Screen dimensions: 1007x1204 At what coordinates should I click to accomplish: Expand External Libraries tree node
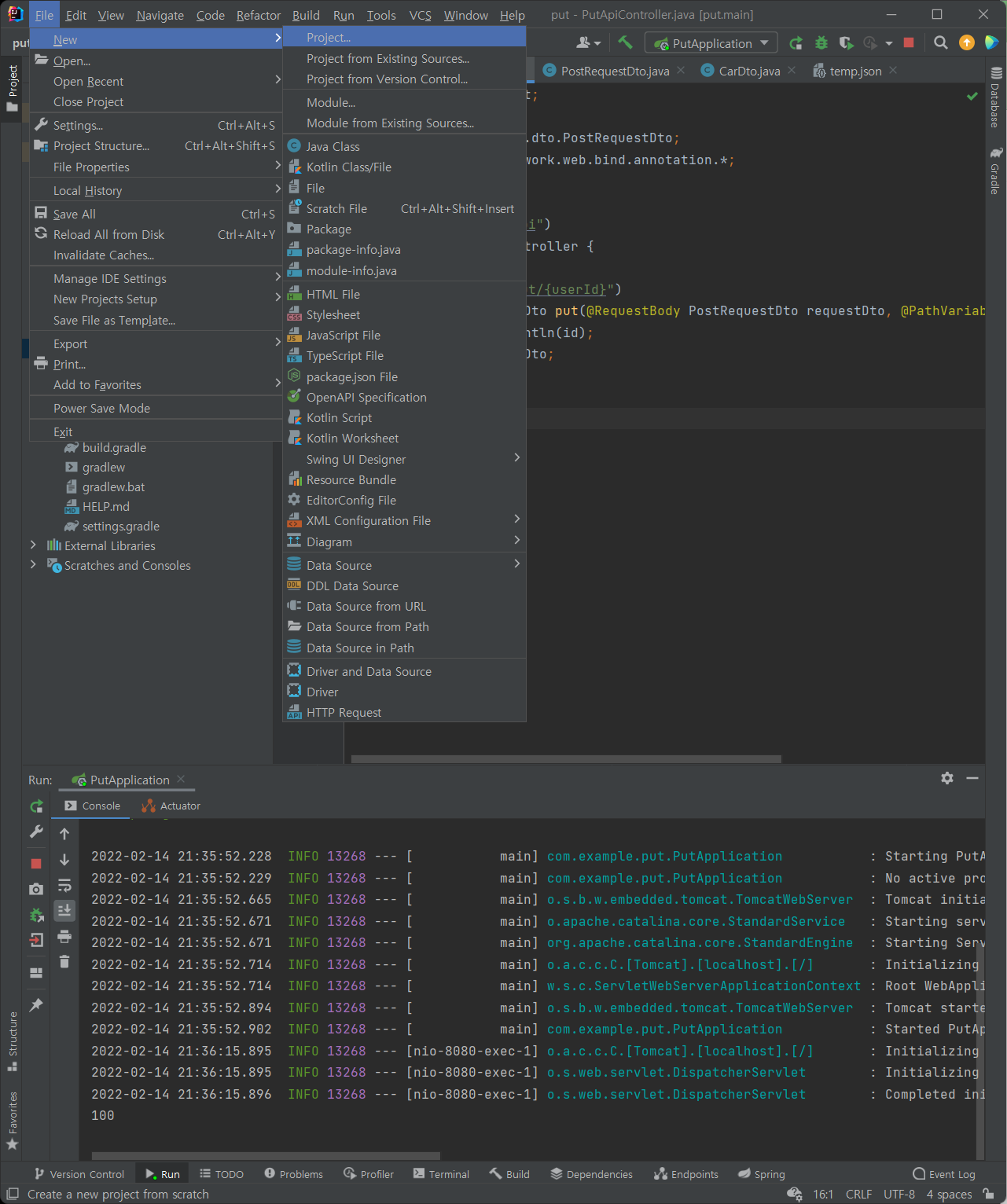tap(33, 545)
